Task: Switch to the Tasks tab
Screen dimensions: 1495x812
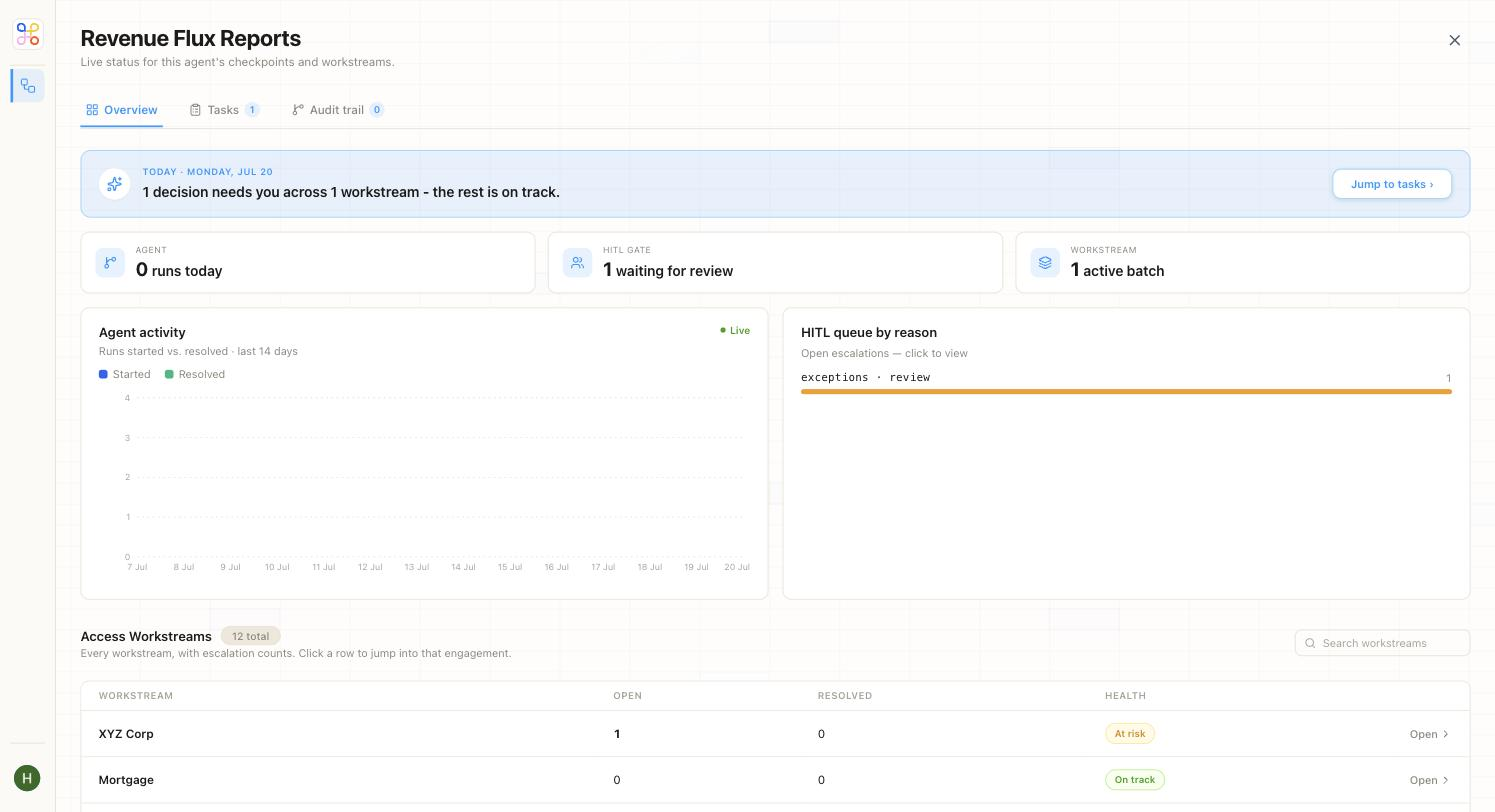Action: [224, 110]
